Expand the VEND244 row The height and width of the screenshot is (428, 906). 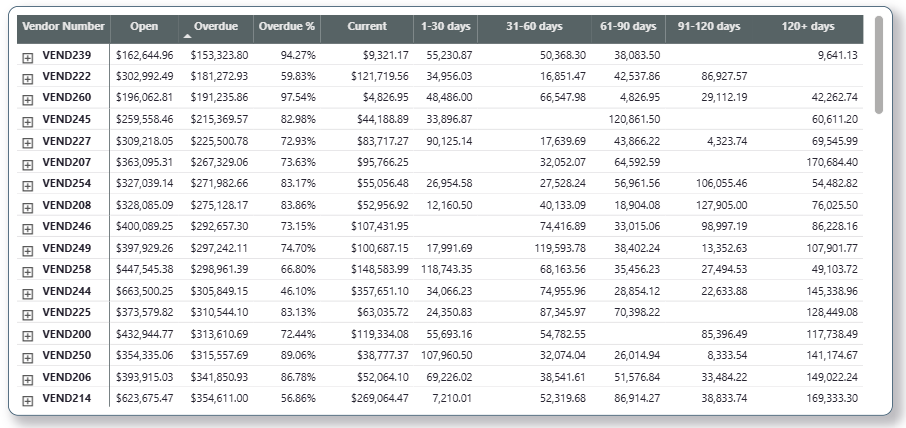click(27, 293)
